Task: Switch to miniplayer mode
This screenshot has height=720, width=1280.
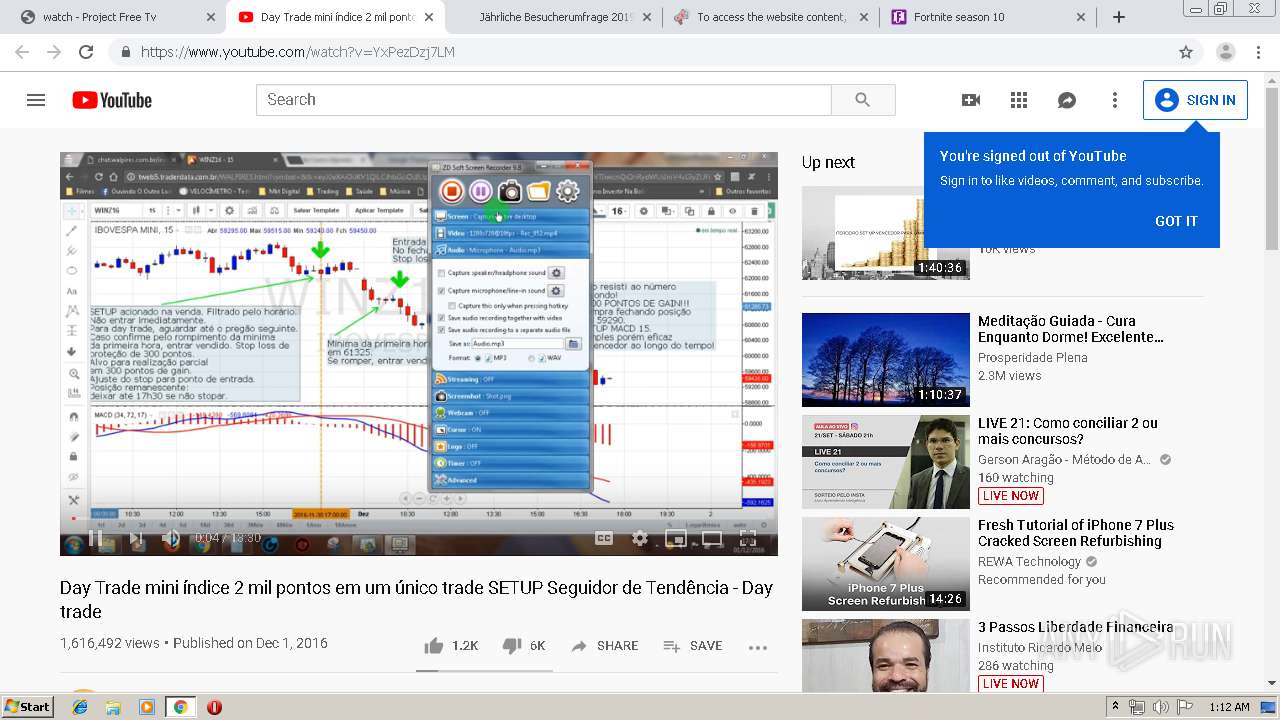Action: 676,538
